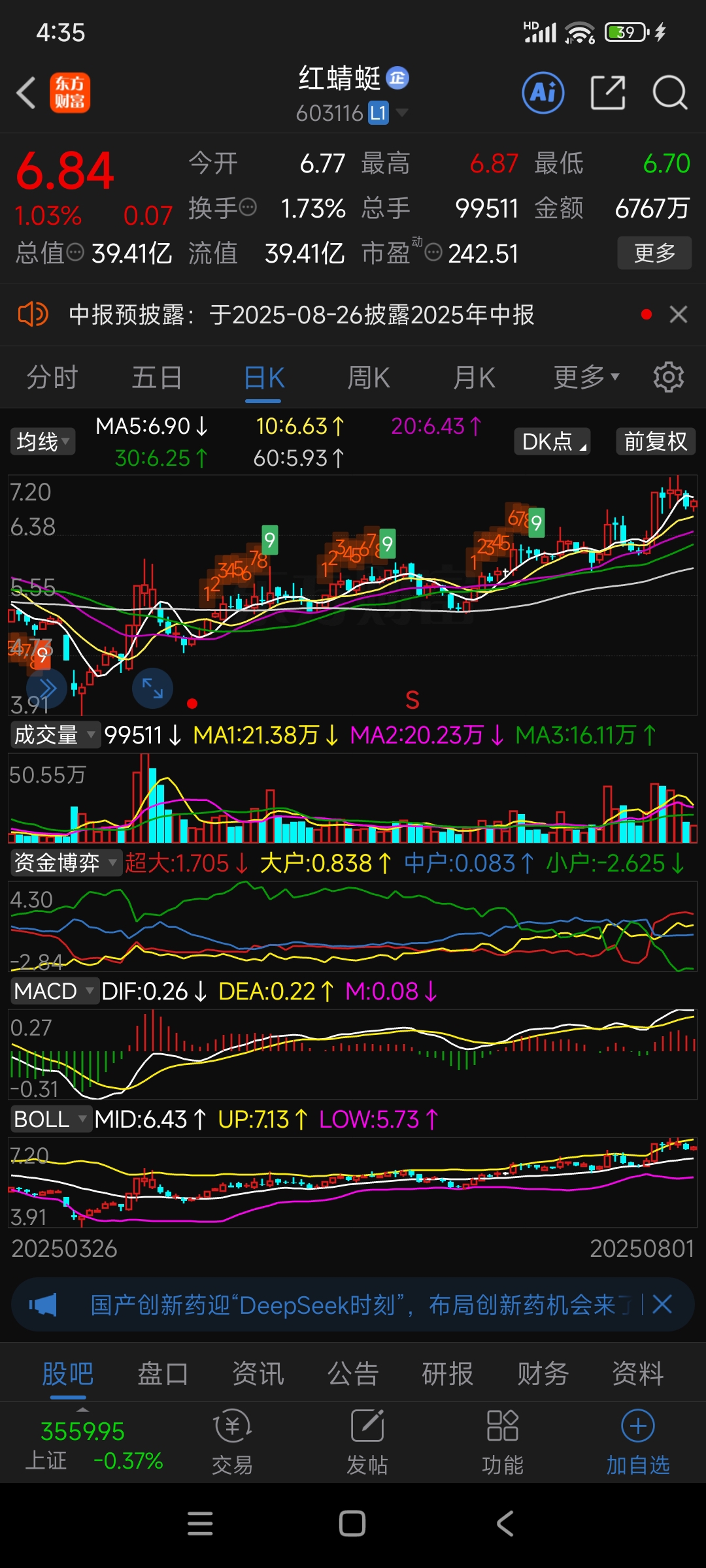Screen dimensions: 706x1568
Task: Tap the DIF:0.26 MACD value
Action: click(x=154, y=991)
